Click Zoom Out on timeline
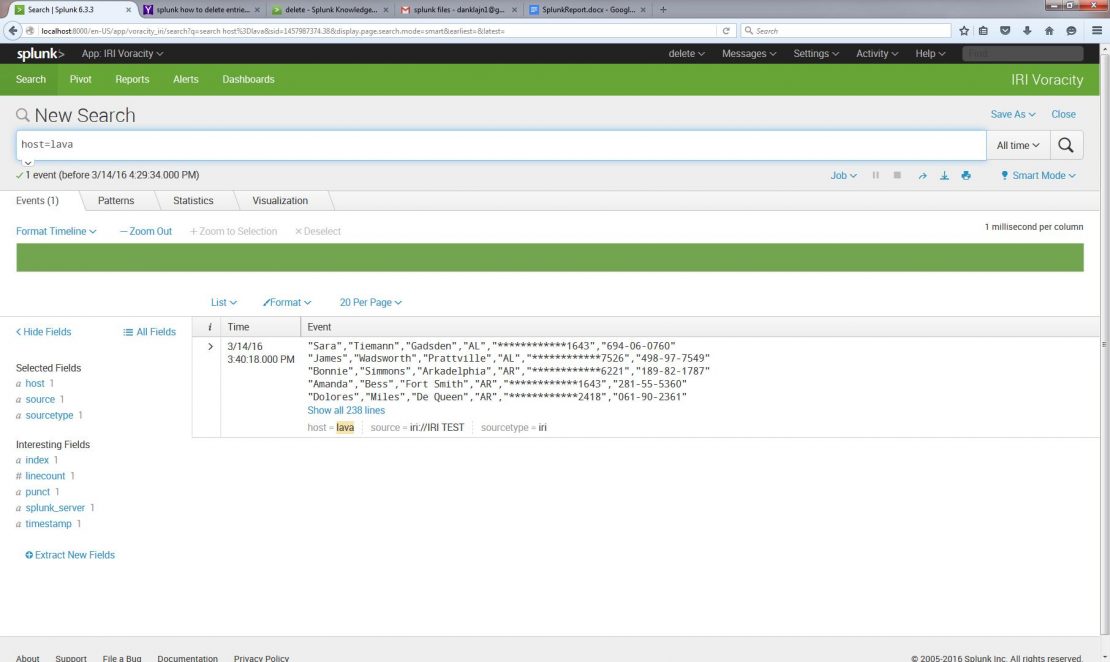 tap(146, 232)
